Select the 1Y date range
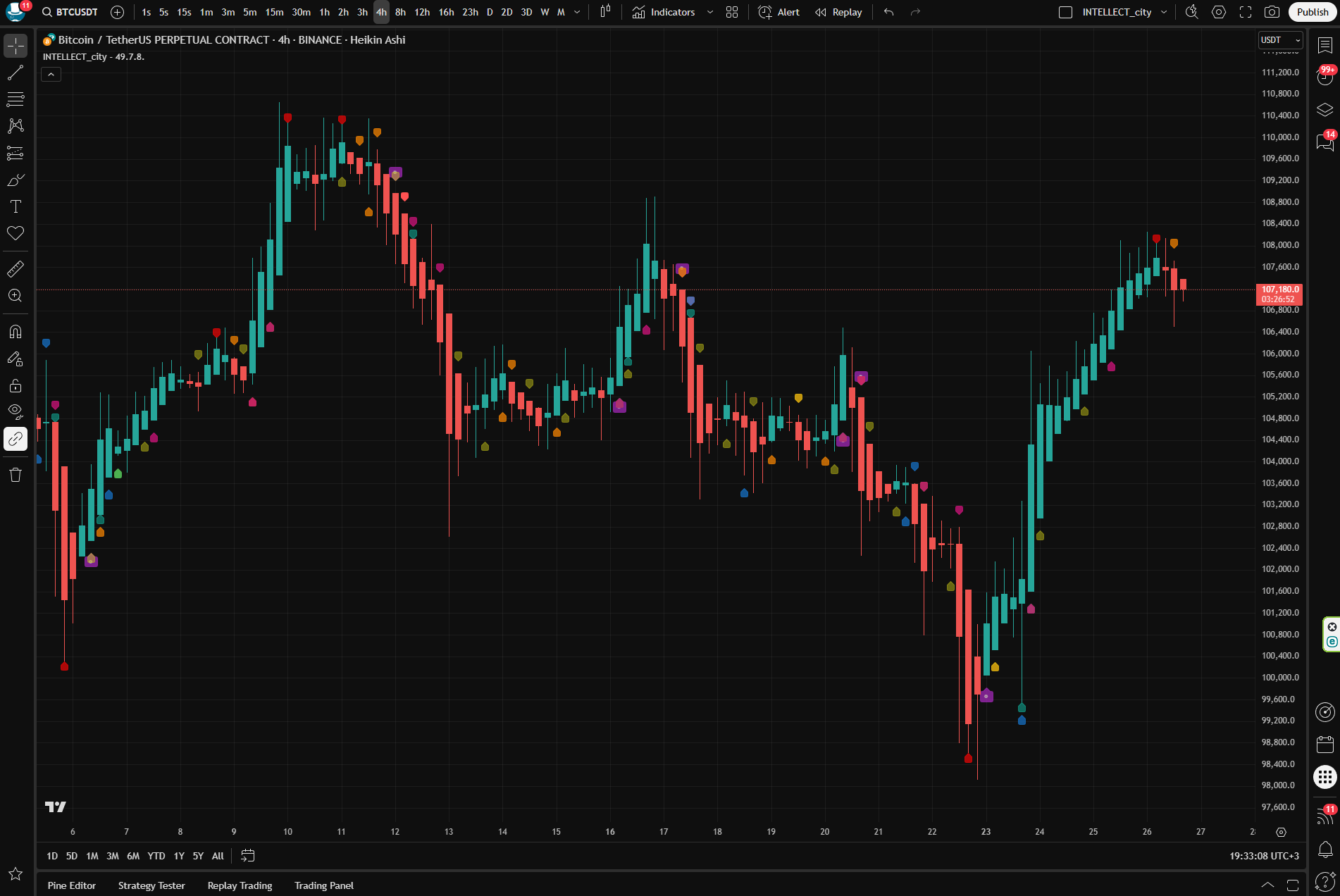 pos(179,856)
